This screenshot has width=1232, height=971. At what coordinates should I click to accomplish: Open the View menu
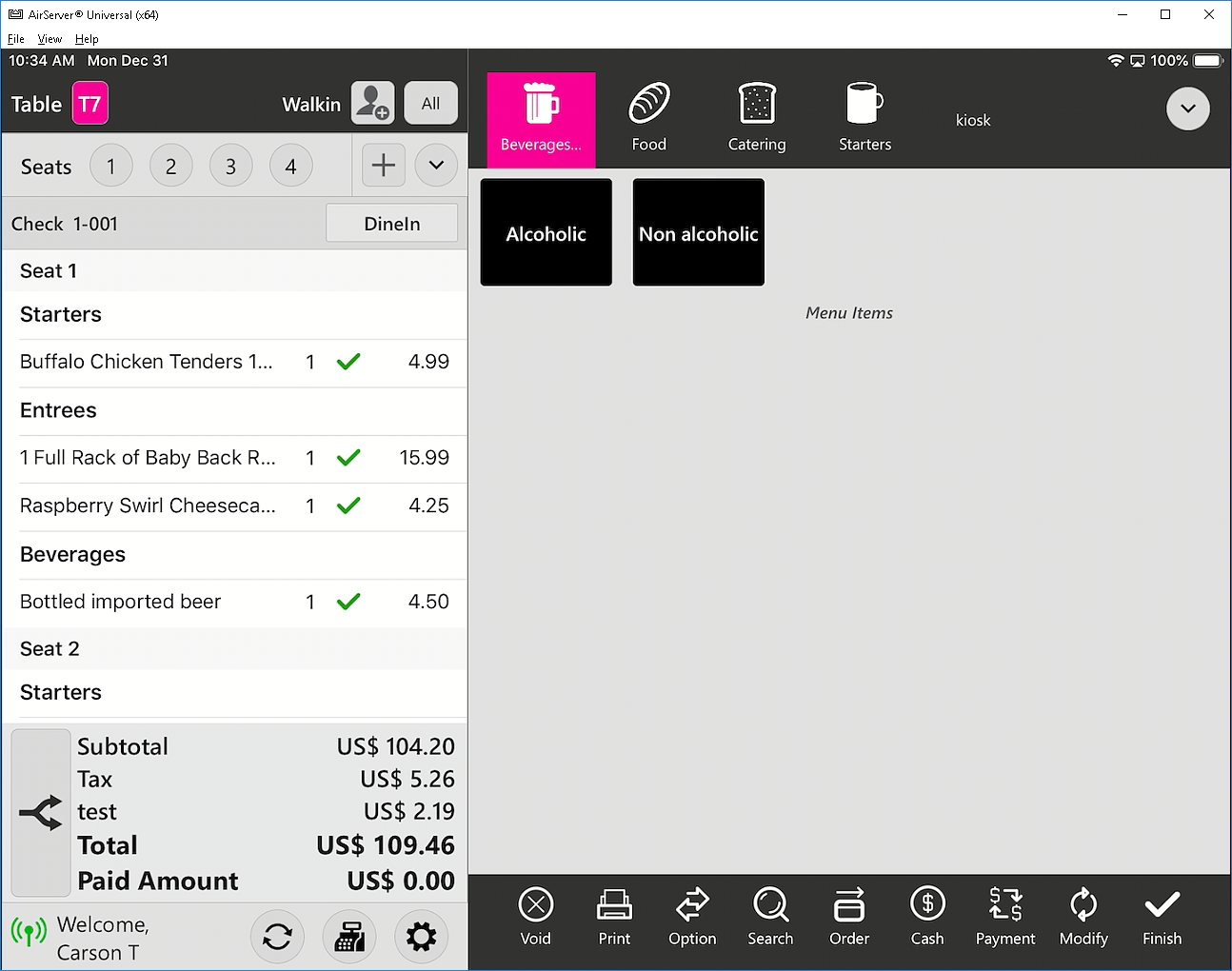coord(50,39)
